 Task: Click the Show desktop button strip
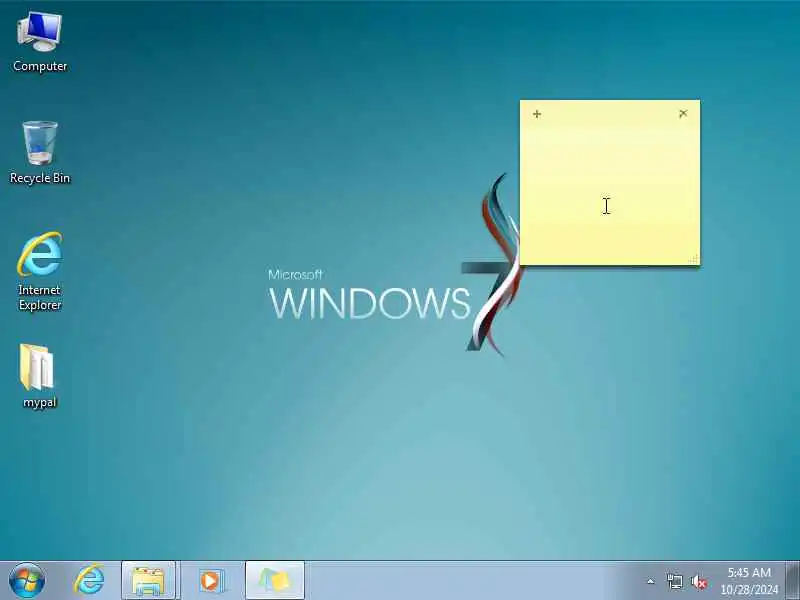(793, 581)
